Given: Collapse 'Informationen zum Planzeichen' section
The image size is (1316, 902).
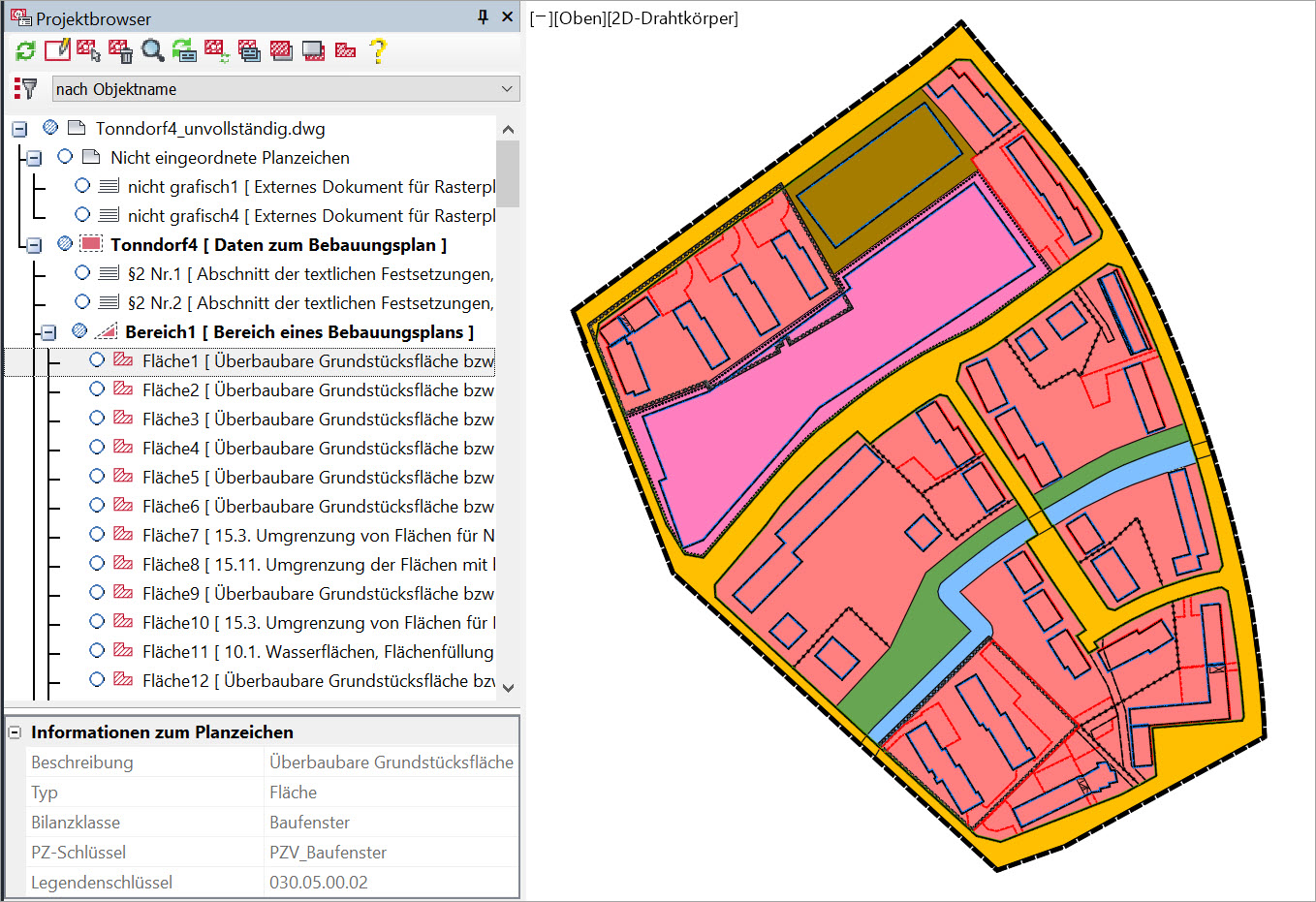Looking at the screenshot, I should pos(15,732).
